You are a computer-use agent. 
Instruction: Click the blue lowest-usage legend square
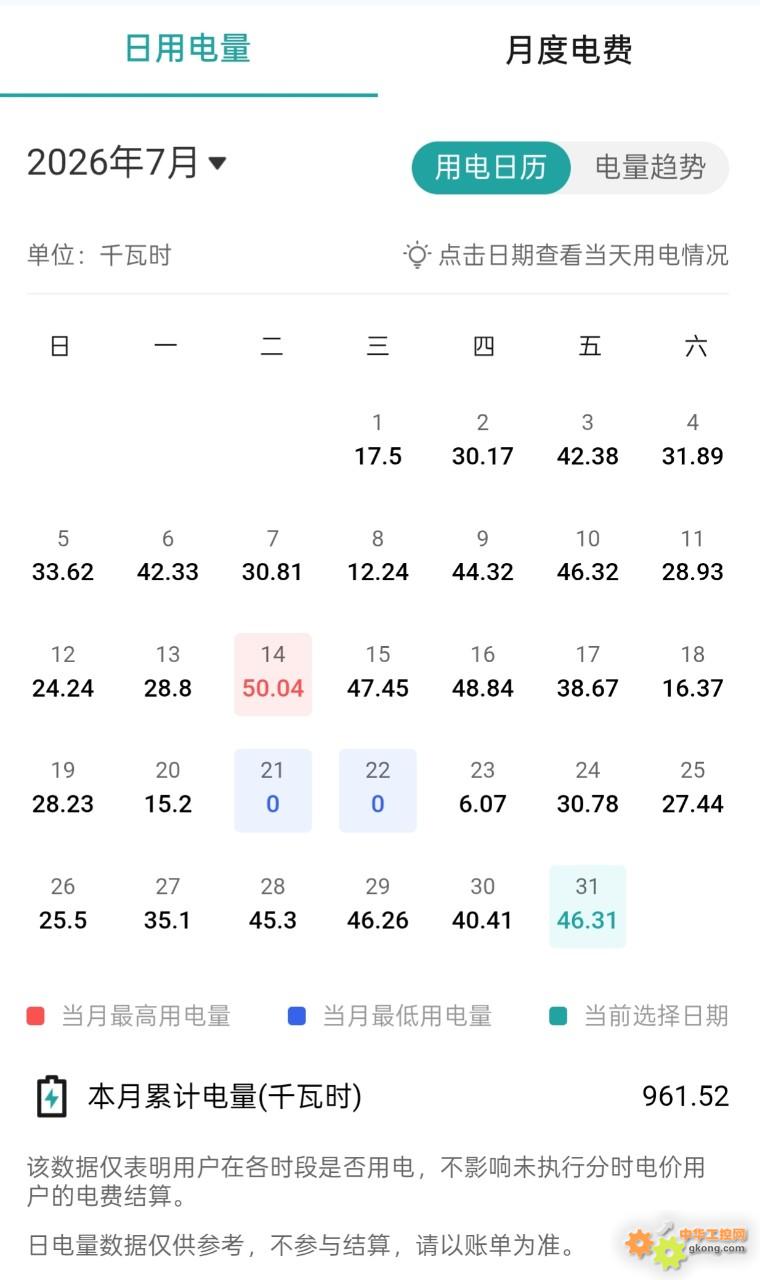click(296, 1016)
